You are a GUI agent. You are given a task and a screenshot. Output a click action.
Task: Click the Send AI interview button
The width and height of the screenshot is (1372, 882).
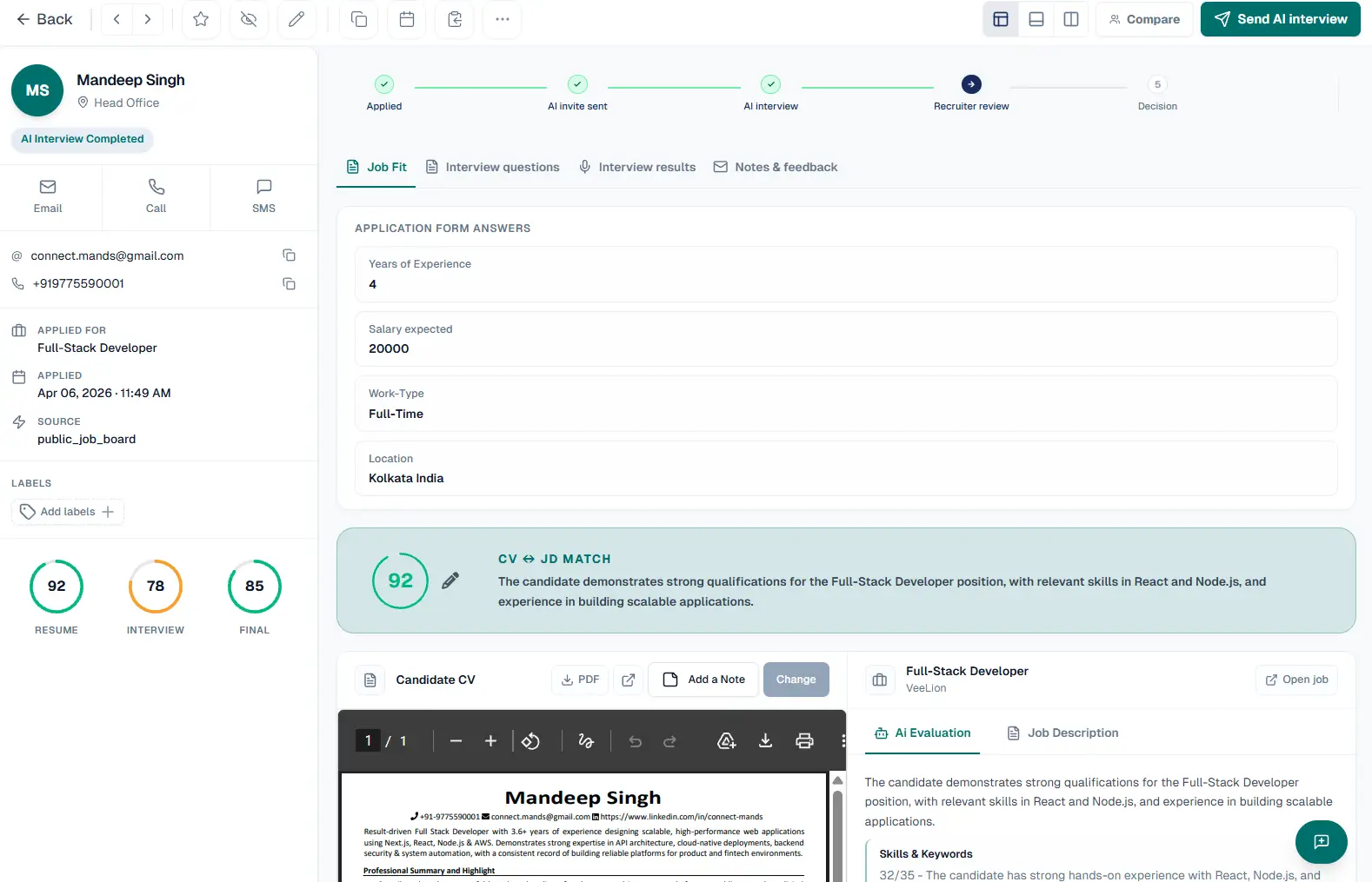click(x=1281, y=19)
